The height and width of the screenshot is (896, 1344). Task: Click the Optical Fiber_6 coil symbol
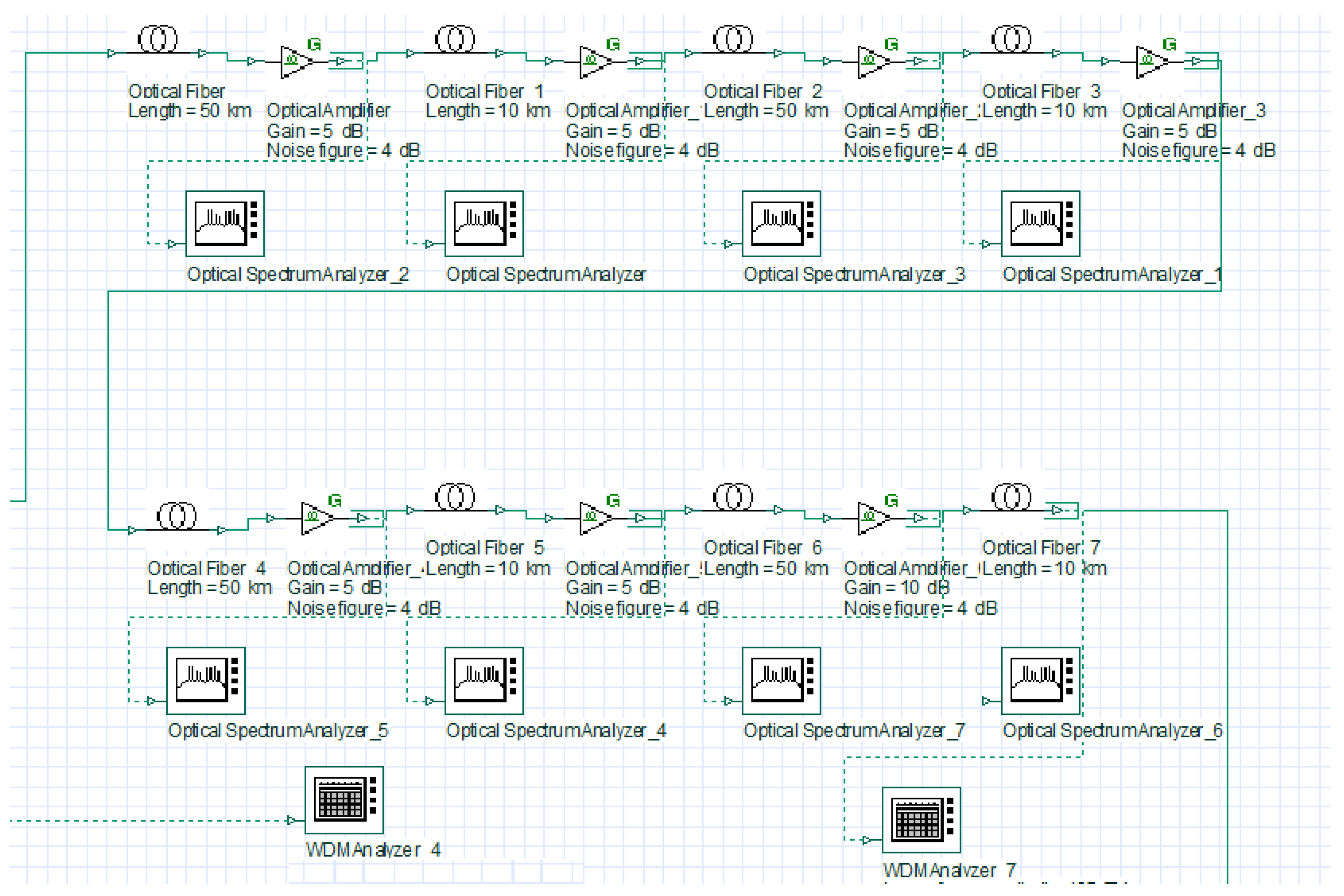pyautogui.click(x=733, y=496)
